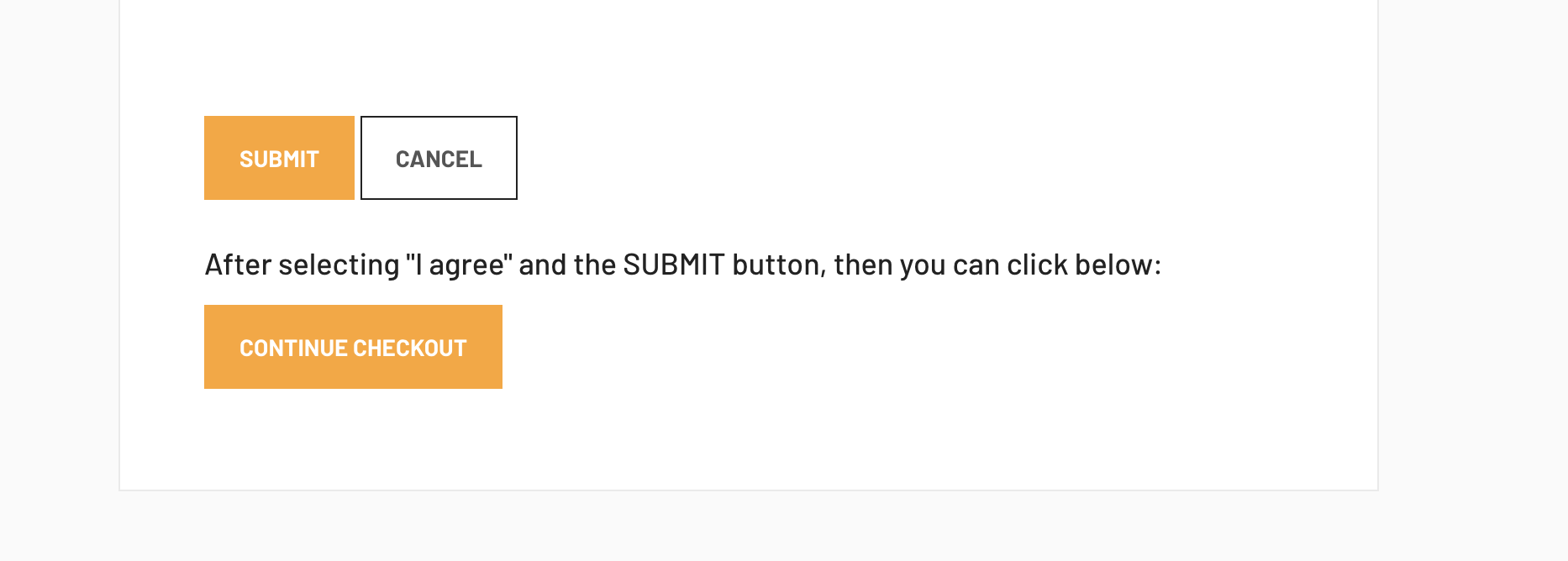Image resolution: width=1568 pixels, height=561 pixels.
Task: Hit SUBMIT next to CANCEL
Action: tap(279, 158)
